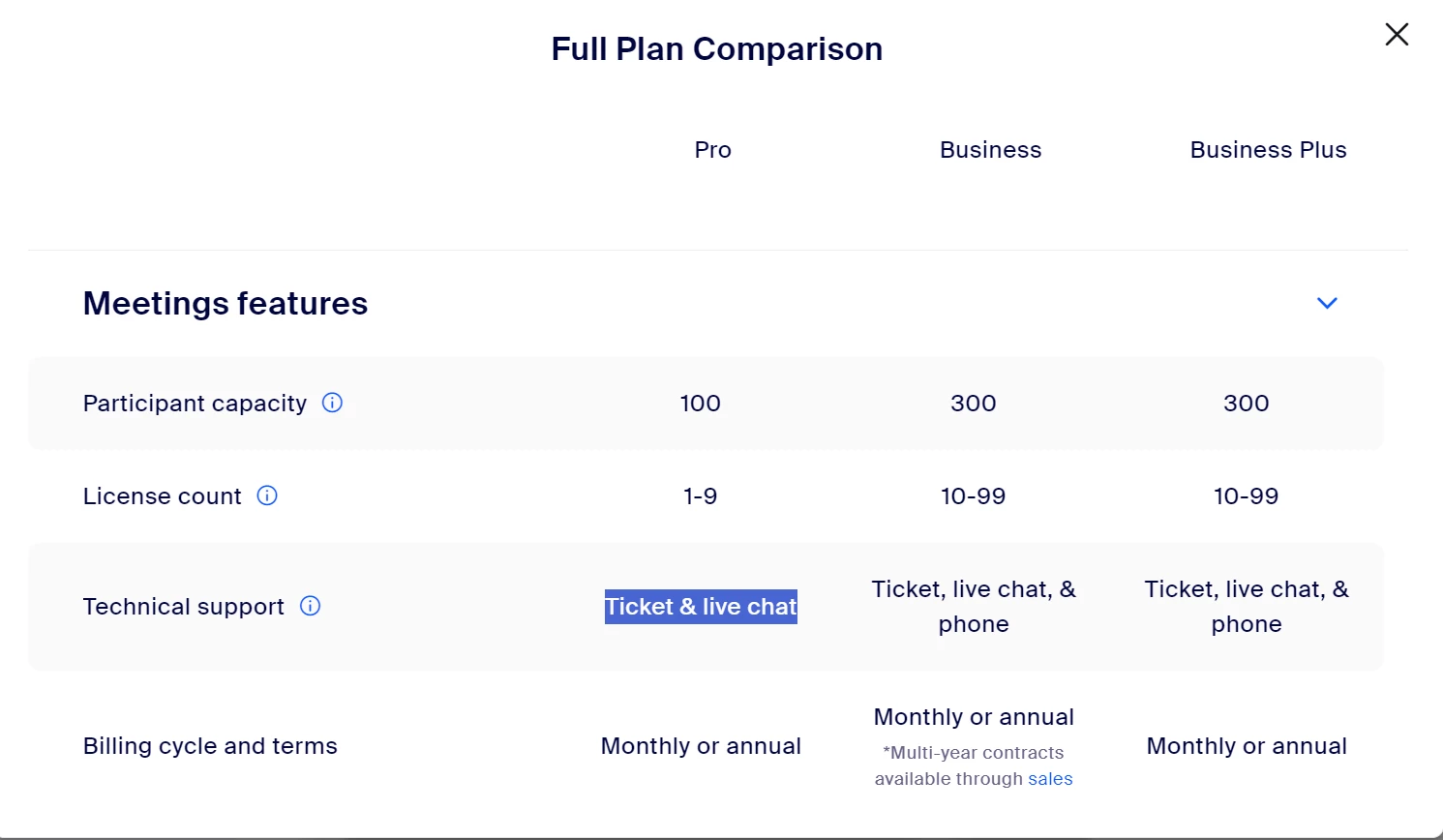Click the Technical support row label
This screenshot has height=840, width=1443.
pyautogui.click(x=184, y=607)
